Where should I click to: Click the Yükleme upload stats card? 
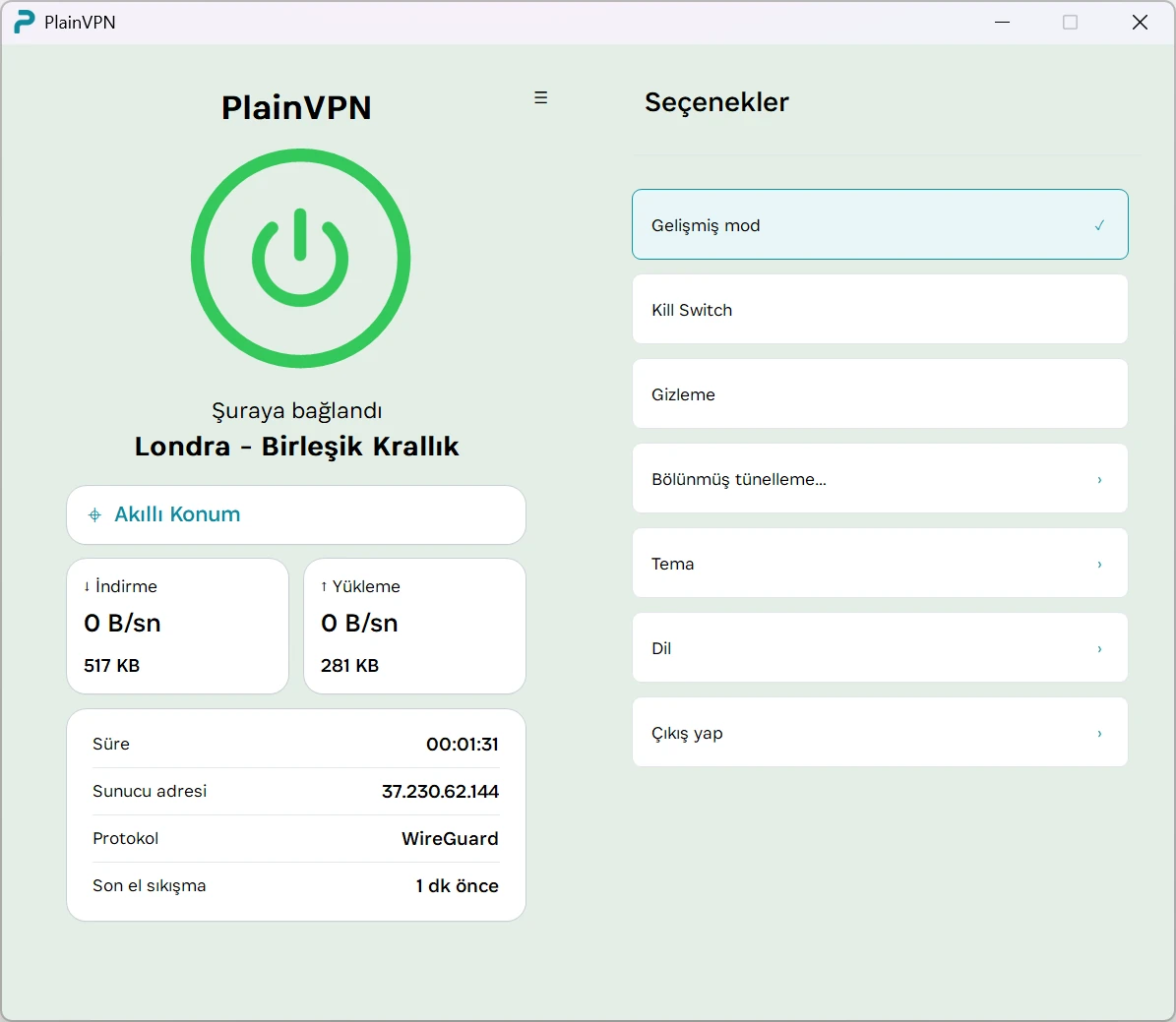pyautogui.click(x=414, y=627)
